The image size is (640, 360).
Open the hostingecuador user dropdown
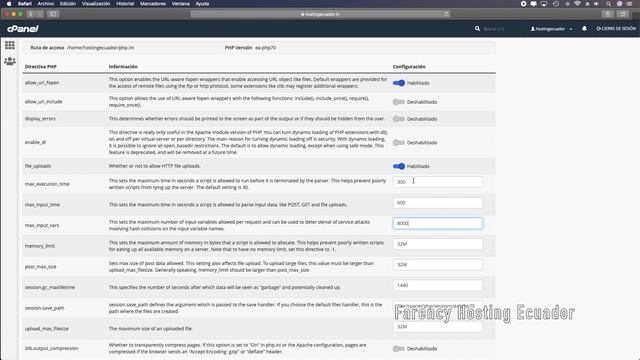point(551,29)
